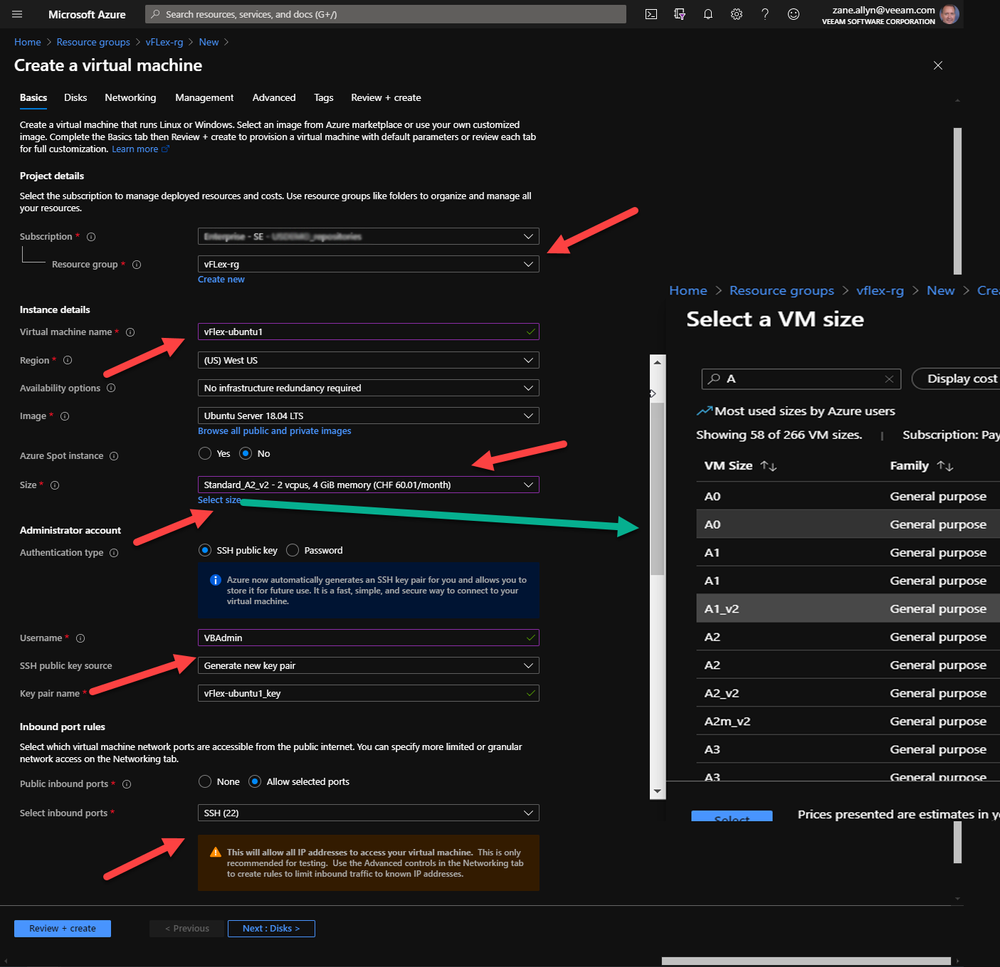Click the Username field containing VBAdmin
The width and height of the screenshot is (1000, 967).
[x=368, y=638]
